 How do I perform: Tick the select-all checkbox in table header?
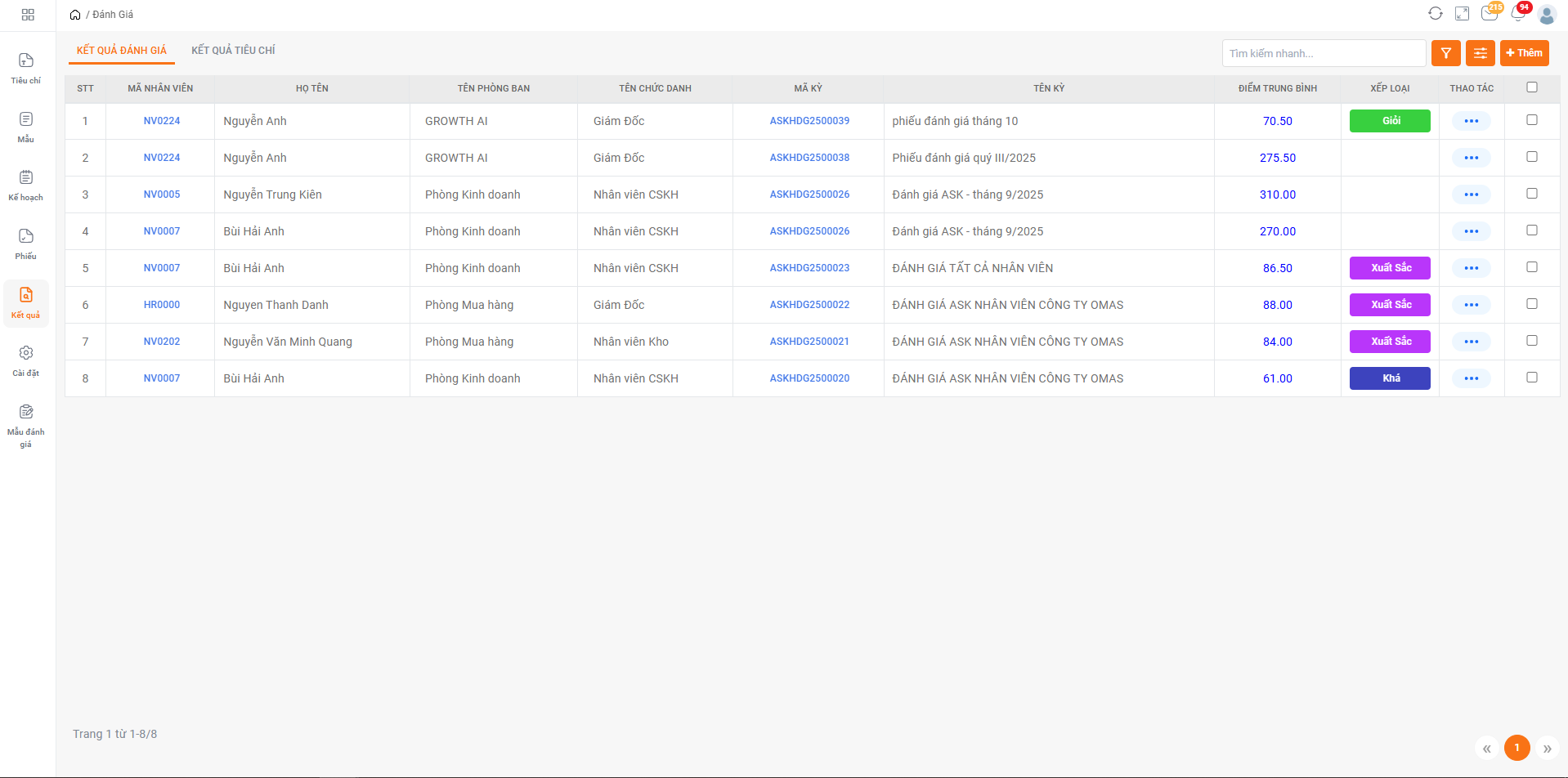point(1531,87)
